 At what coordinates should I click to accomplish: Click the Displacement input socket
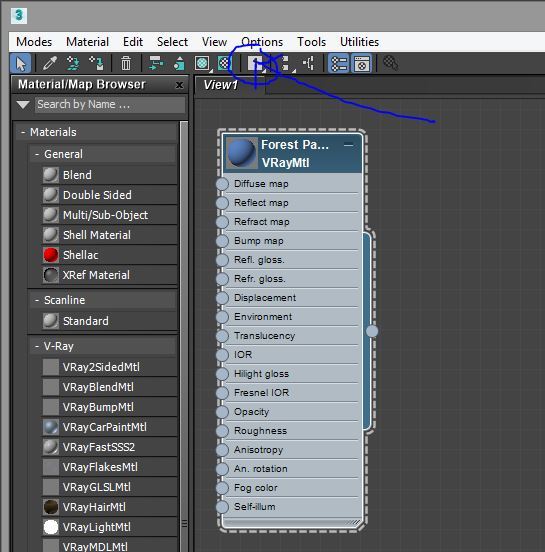[222, 298]
